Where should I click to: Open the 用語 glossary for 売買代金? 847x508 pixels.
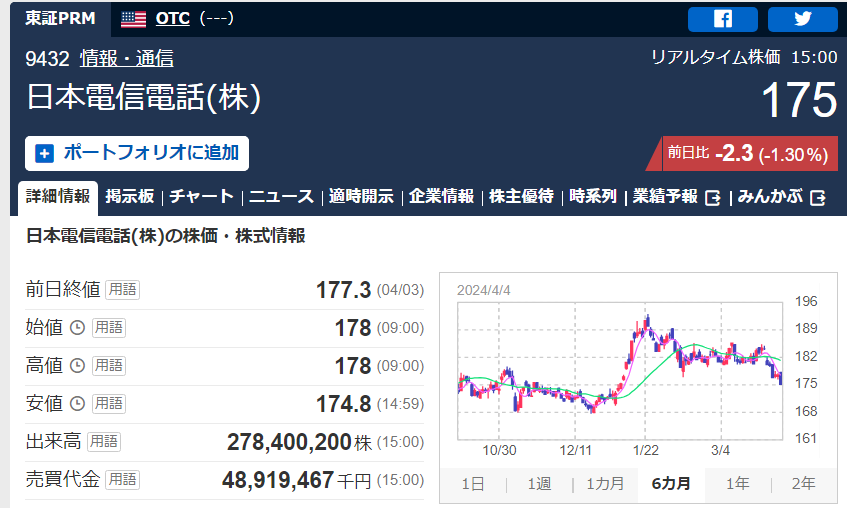123,479
